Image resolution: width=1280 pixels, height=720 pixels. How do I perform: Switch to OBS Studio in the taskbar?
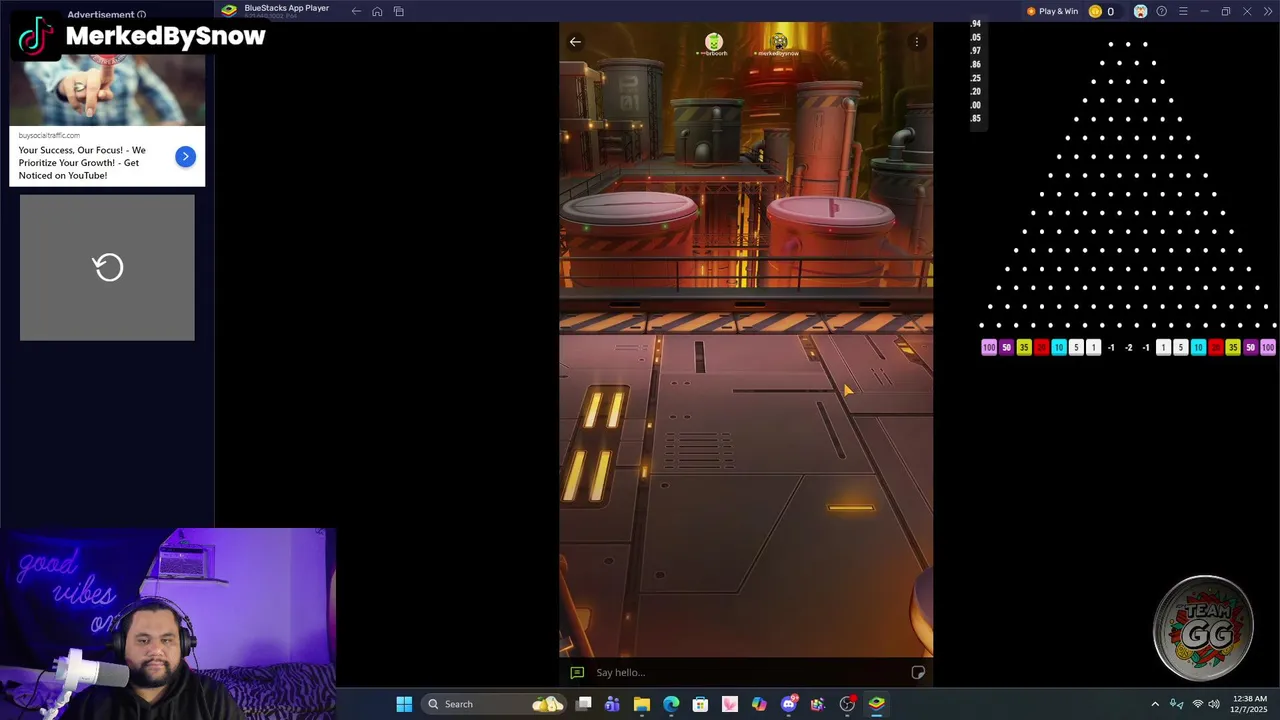pyautogui.click(x=847, y=704)
